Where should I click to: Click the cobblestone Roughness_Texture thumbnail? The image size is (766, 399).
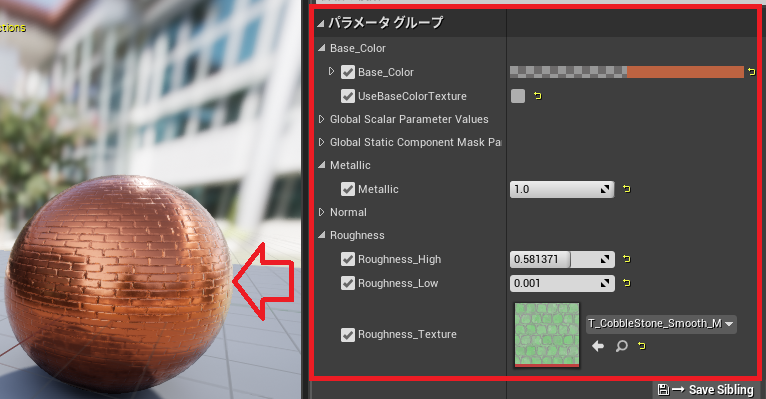pos(547,335)
